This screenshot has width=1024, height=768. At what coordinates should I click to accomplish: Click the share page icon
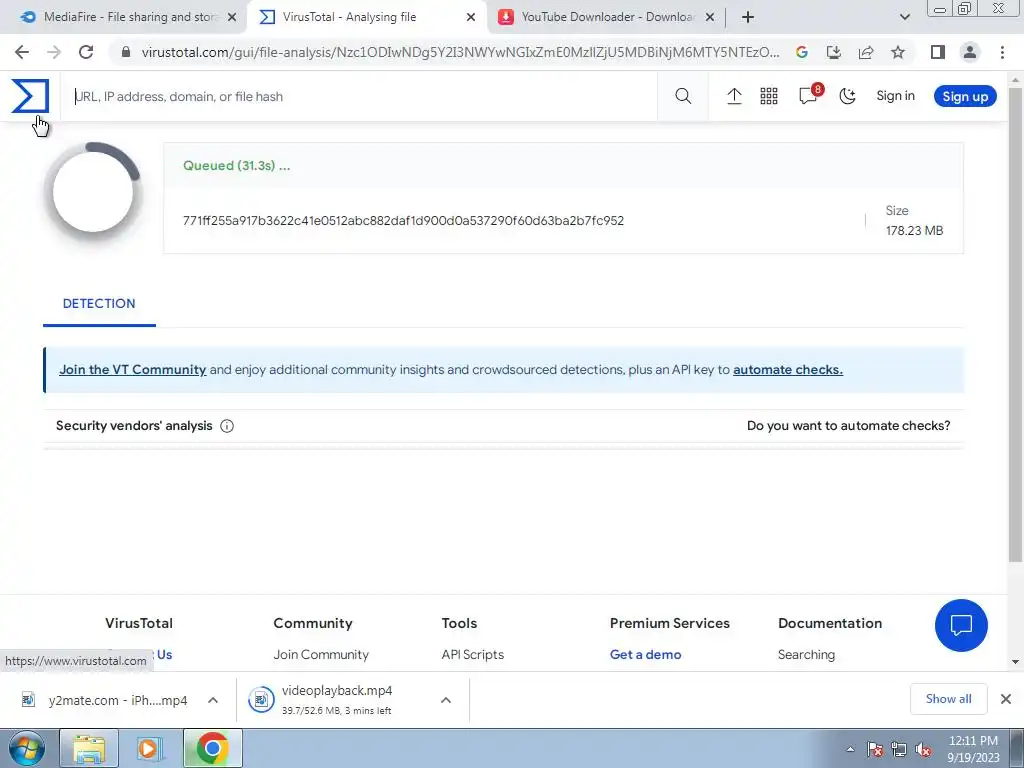(x=866, y=52)
